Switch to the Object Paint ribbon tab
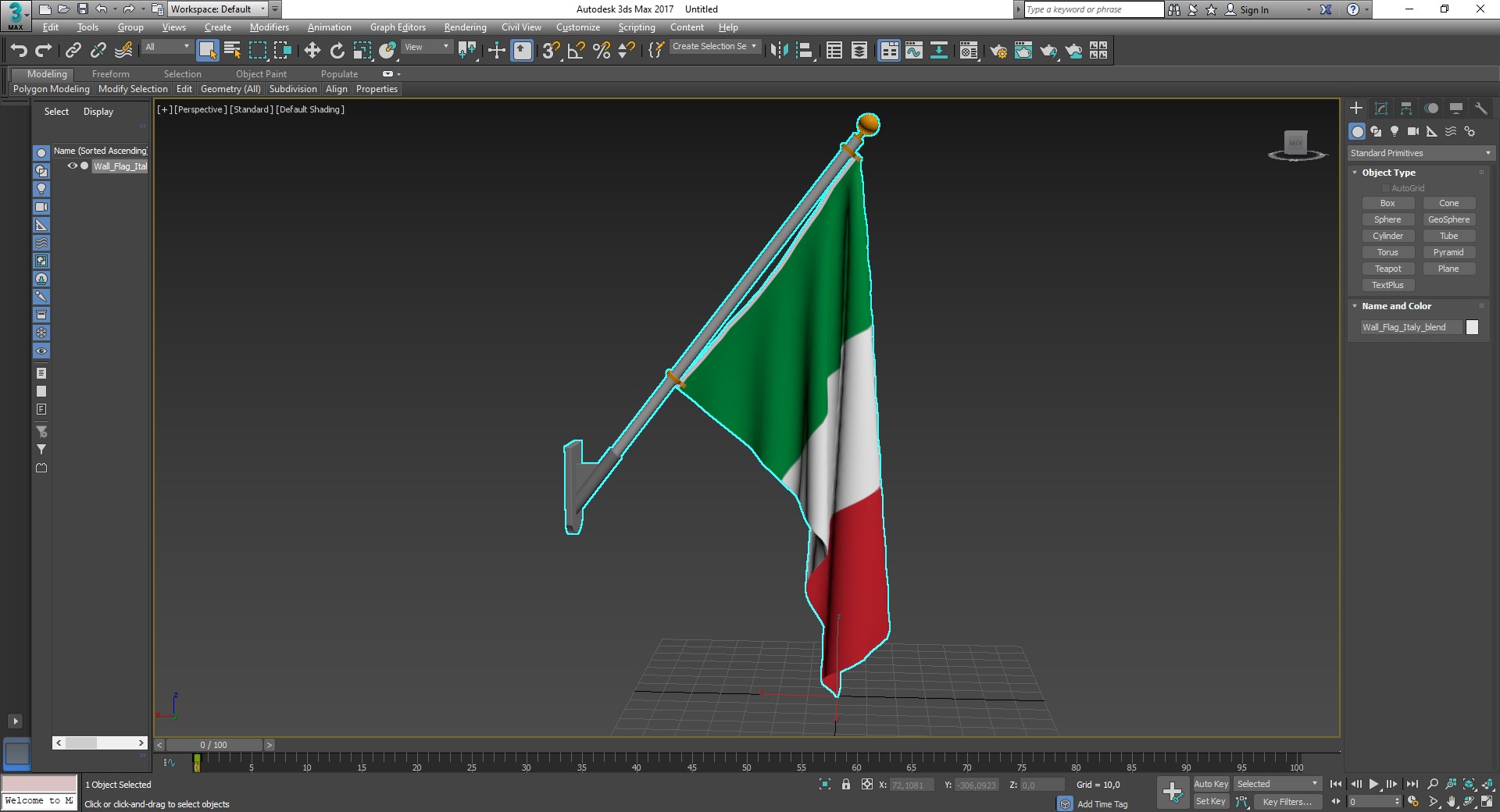This screenshot has height=812, width=1500. click(x=261, y=74)
